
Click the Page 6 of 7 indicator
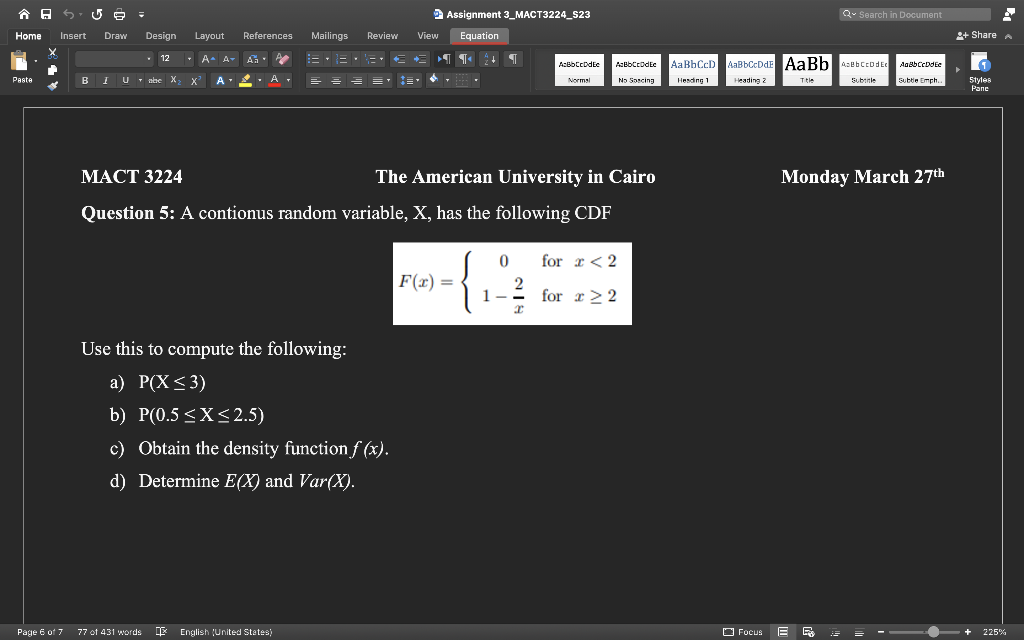[40, 632]
